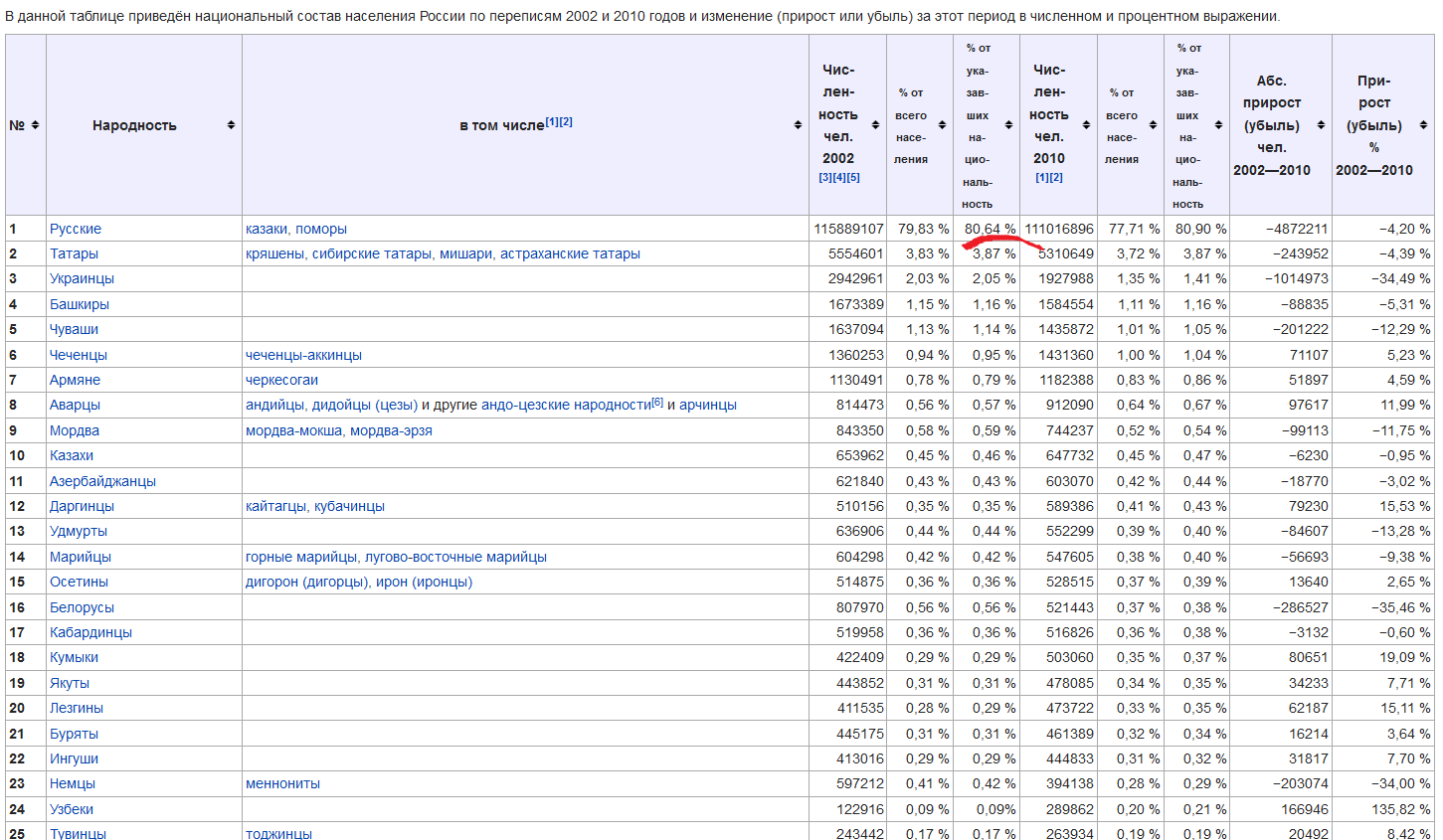The image size is (1443, 840).
Task: Sort by 'Абс. прирост (убыль)' arrows
Action: pyautogui.click(x=1321, y=125)
